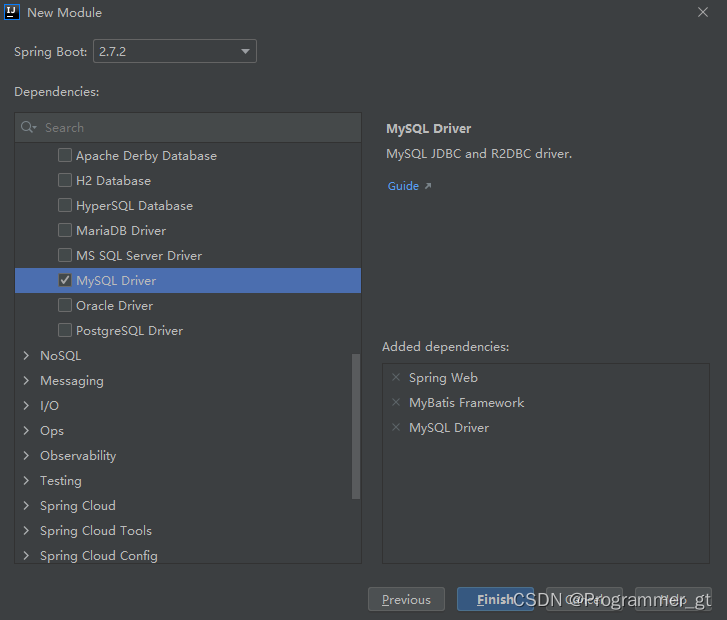The width and height of the screenshot is (727, 620).
Task: Click the external link arrow beside Guide
Action: pos(428,186)
